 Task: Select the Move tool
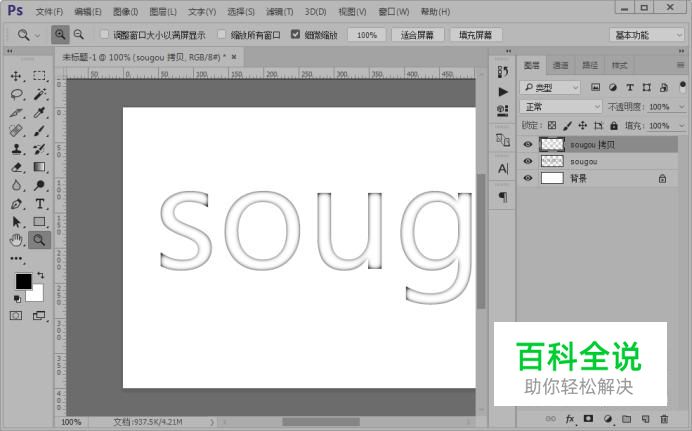click(16, 76)
